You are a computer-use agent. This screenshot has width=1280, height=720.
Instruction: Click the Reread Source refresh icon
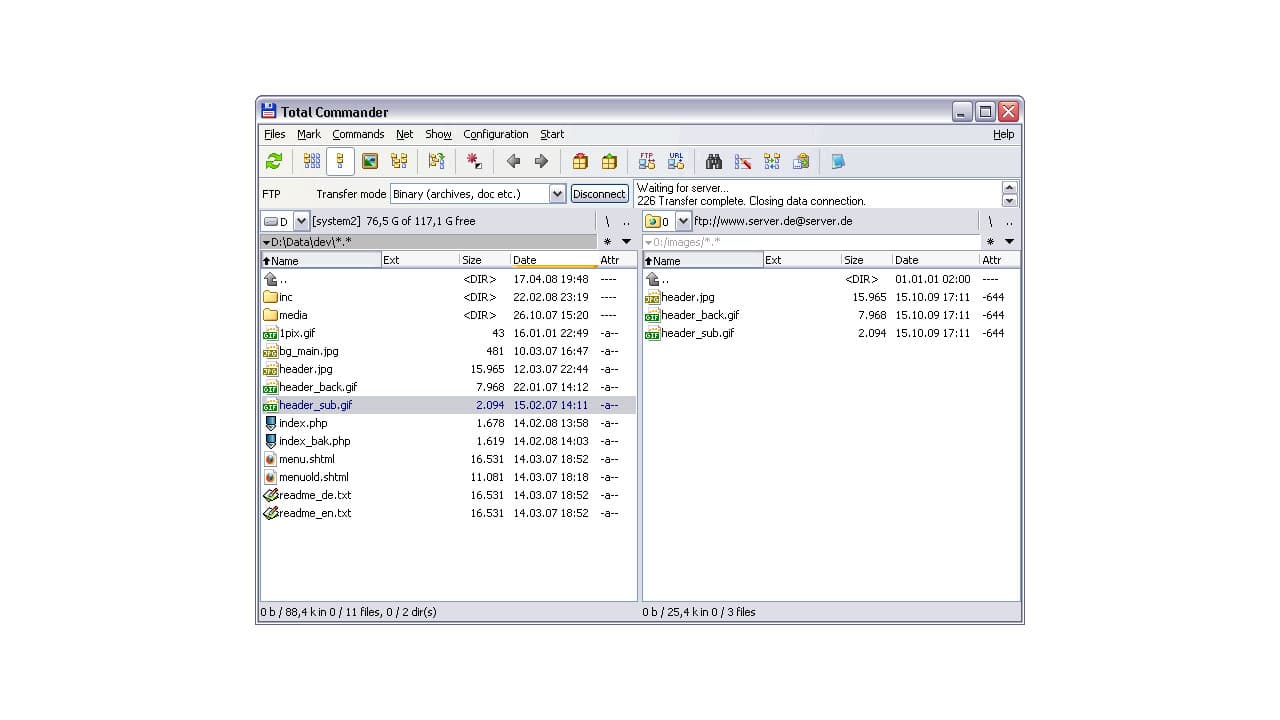[273, 161]
